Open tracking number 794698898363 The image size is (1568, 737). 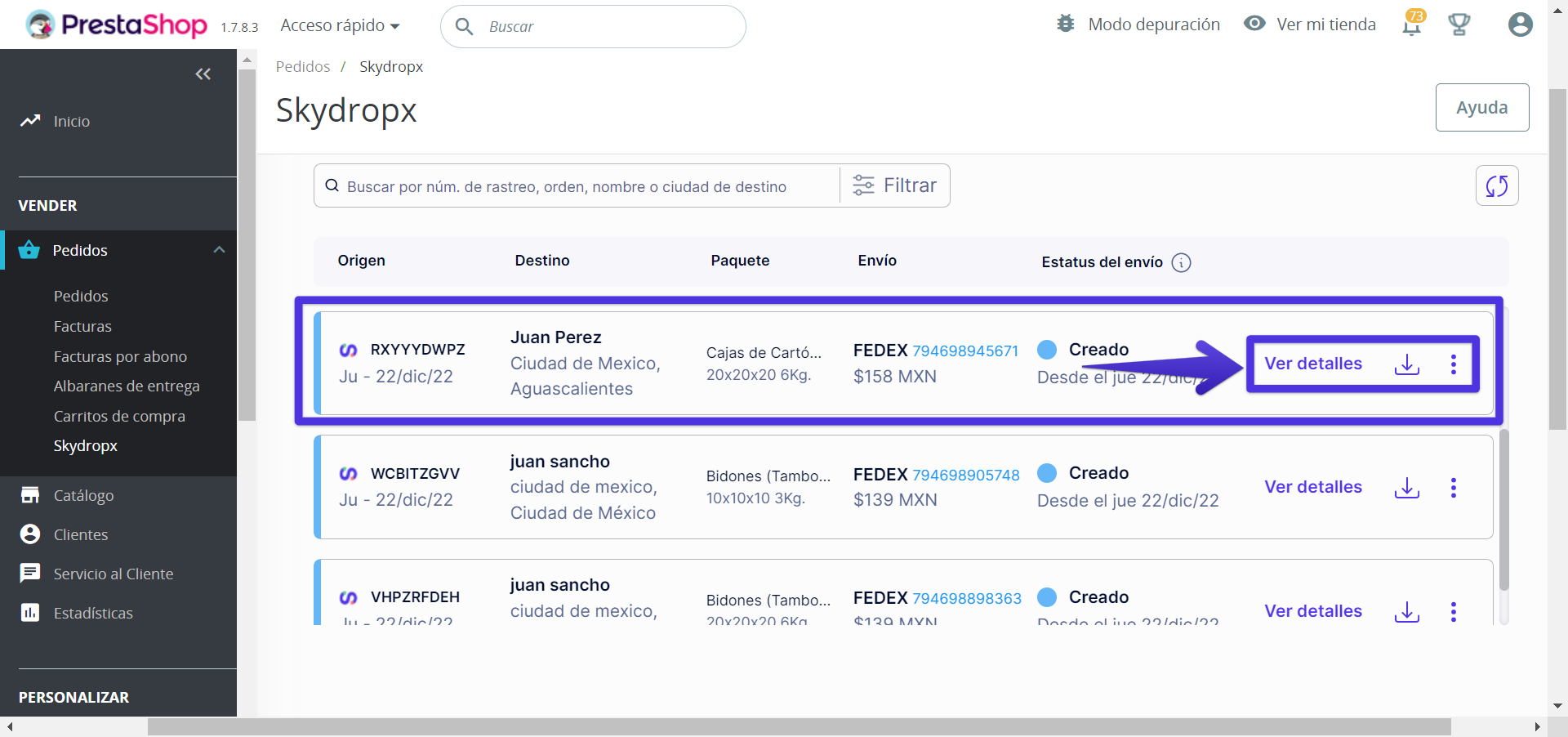967,598
